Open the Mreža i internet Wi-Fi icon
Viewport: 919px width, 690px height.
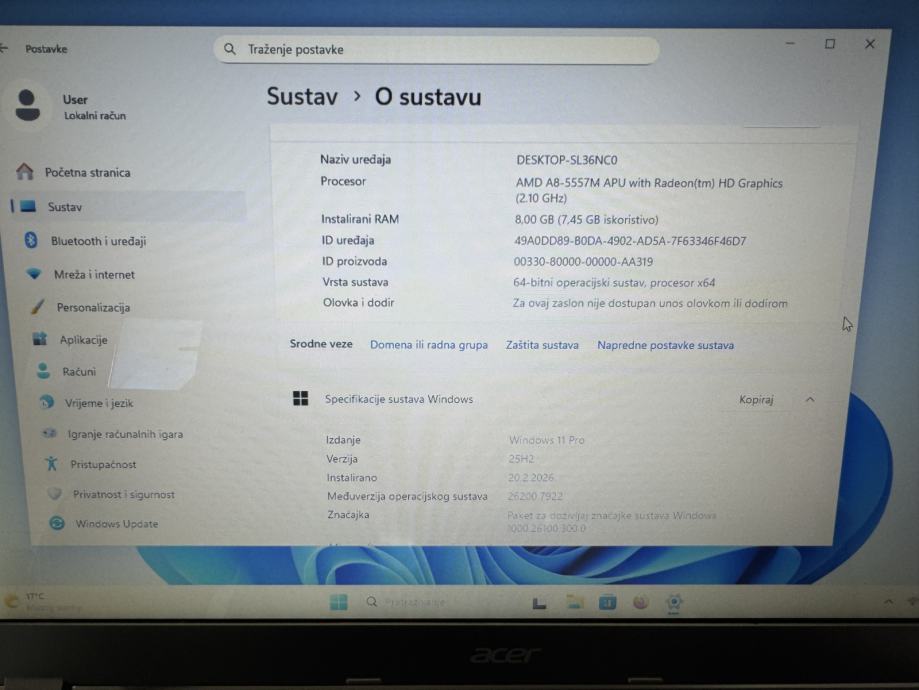coord(34,274)
